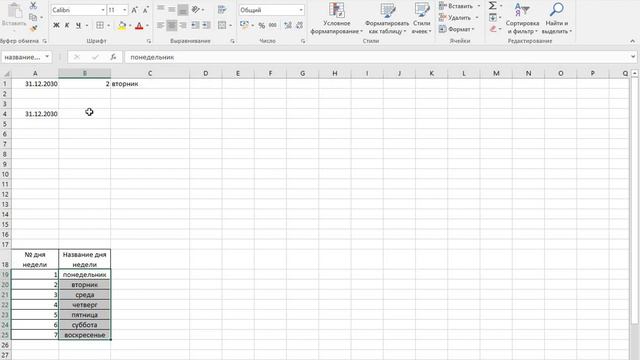This screenshot has height=360, width=640.
Task: Click the increase decimal places icon
Action: [x=288, y=25]
